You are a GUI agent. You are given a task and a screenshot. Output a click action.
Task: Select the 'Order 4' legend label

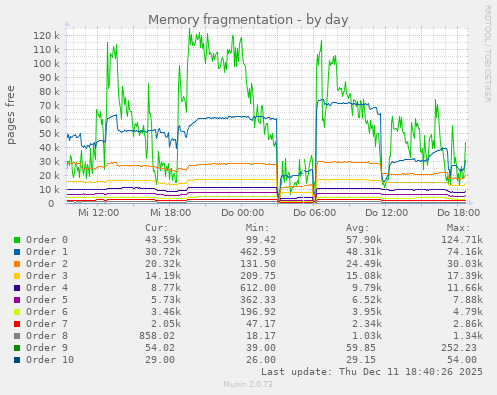click(47, 288)
